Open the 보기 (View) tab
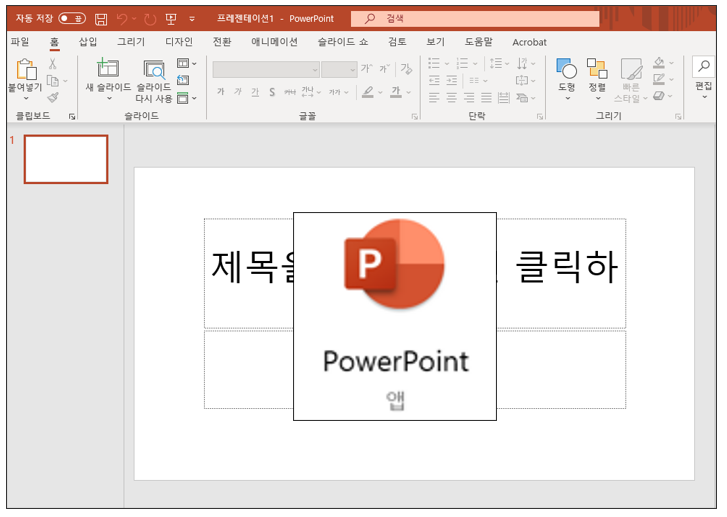The width and height of the screenshot is (727, 517). click(x=435, y=42)
